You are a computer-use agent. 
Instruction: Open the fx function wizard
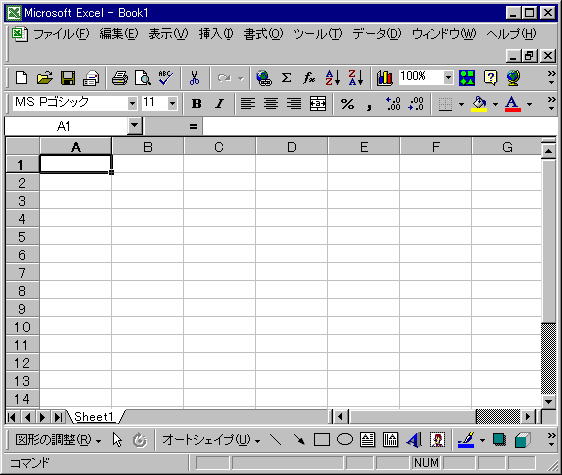coord(309,78)
